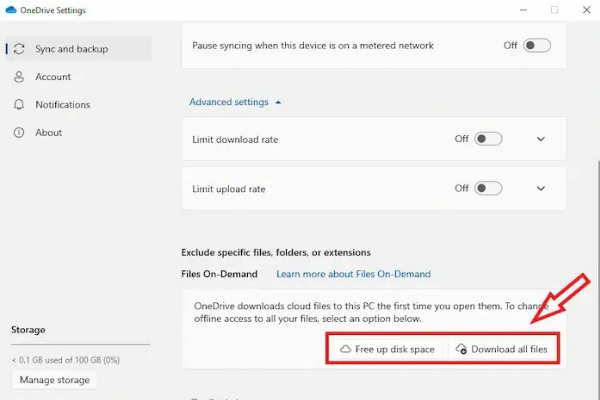Click the Notifications bell icon
The height and width of the screenshot is (400, 600).
point(19,105)
